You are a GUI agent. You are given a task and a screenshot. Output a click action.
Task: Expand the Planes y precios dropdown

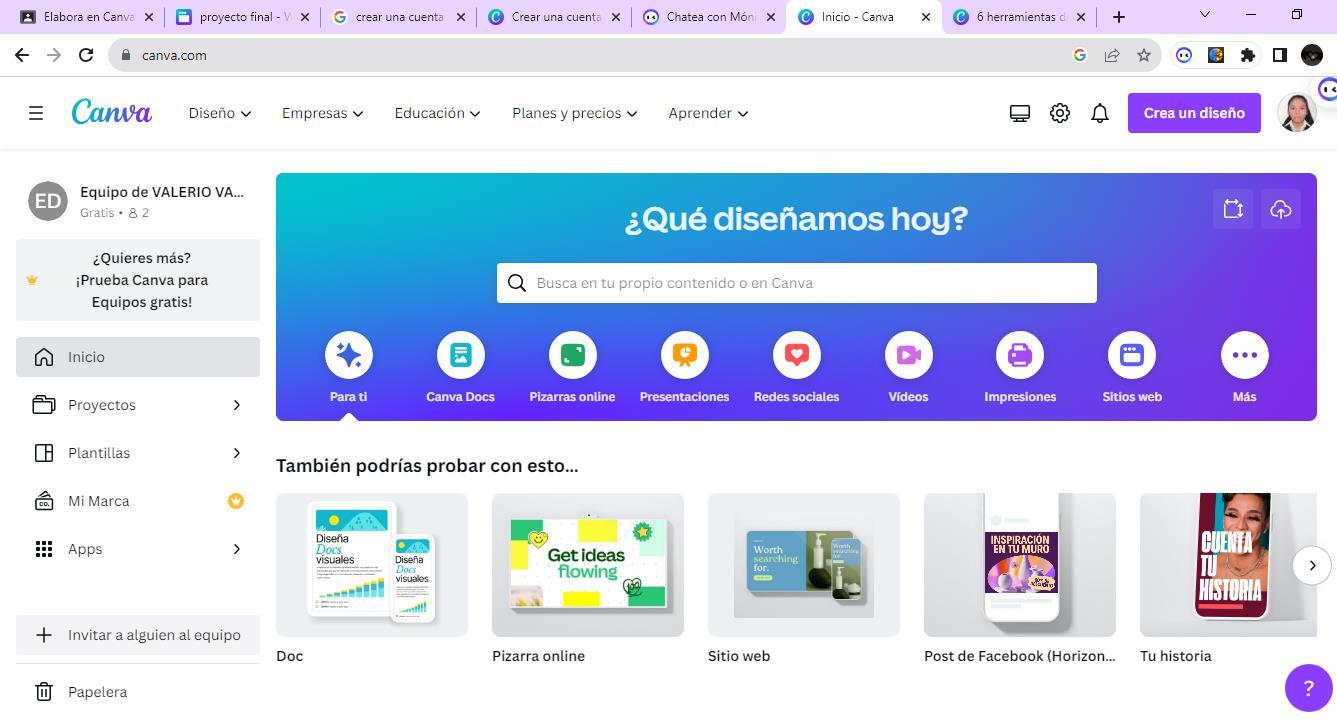point(575,113)
